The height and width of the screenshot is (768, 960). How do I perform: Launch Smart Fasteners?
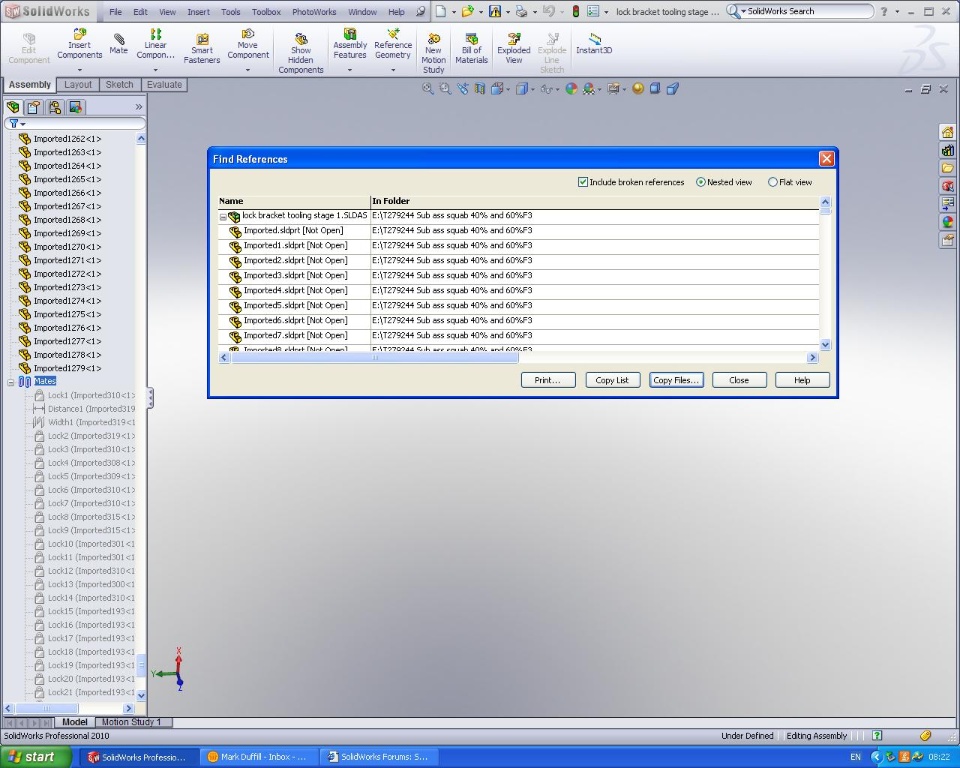click(202, 48)
